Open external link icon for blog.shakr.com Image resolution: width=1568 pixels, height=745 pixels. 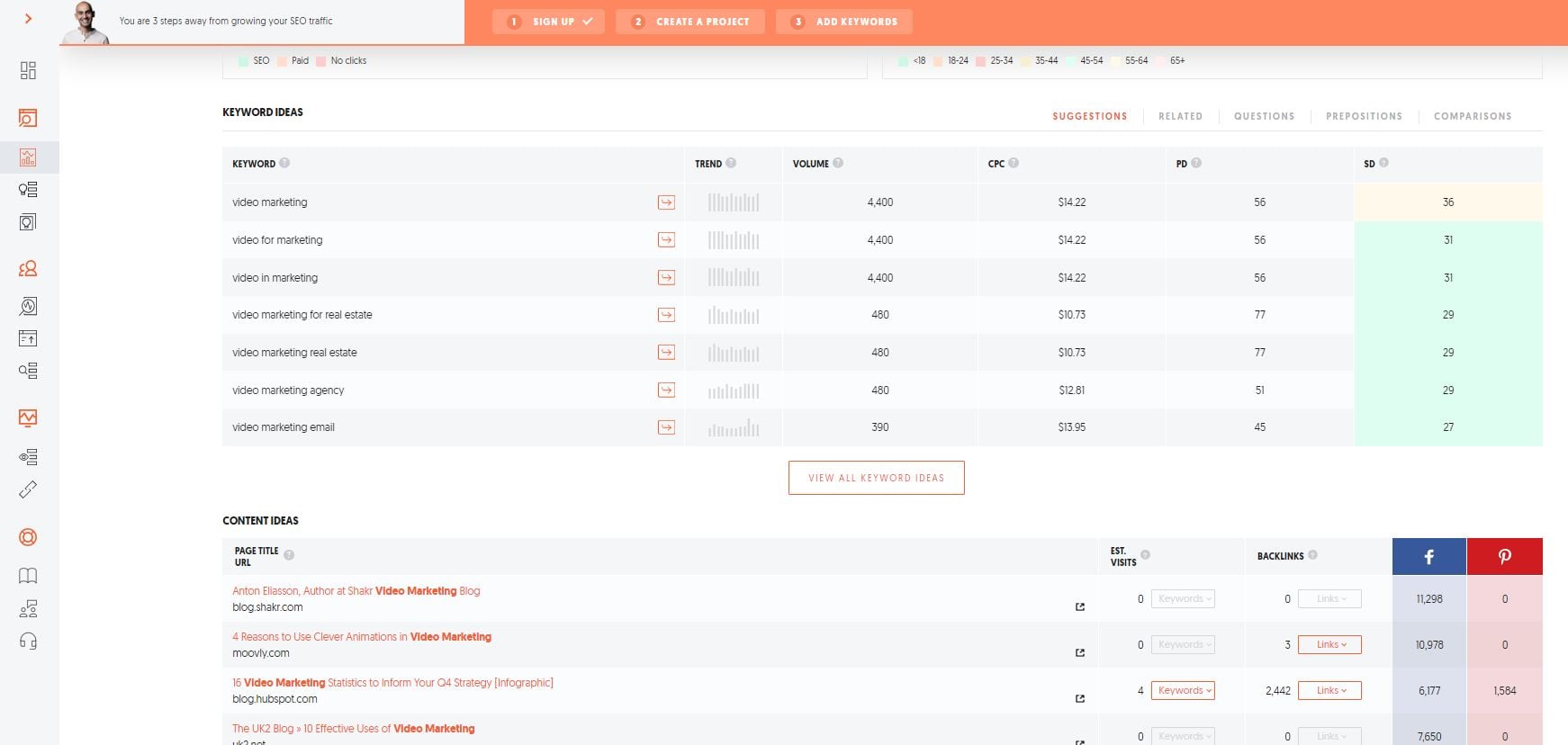(1080, 607)
